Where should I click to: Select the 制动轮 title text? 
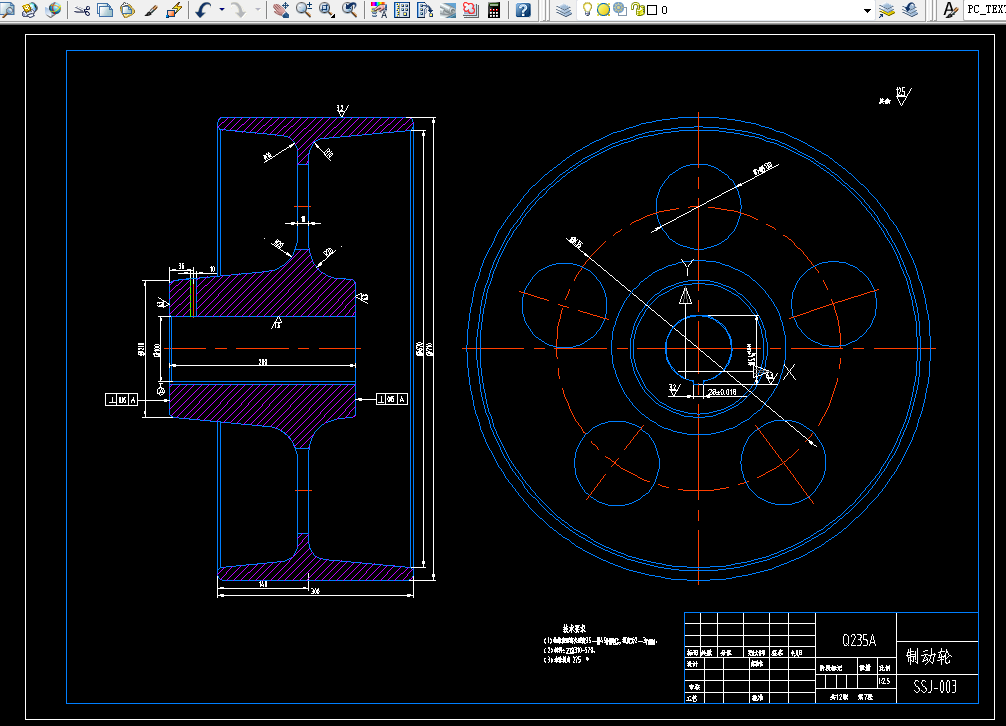(x=928, y=657)
